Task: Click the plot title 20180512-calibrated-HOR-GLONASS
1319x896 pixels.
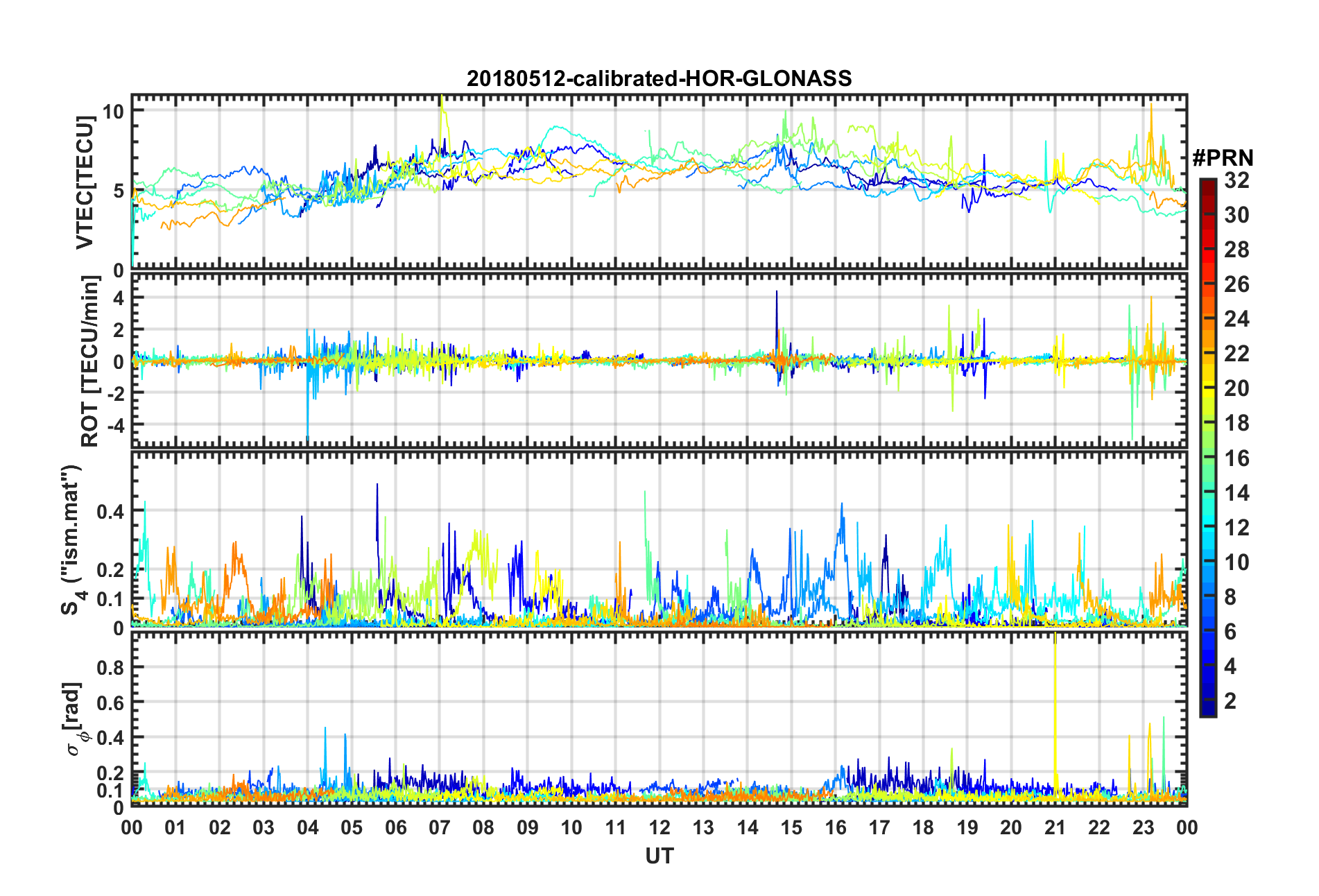Action: pos(659,78)
